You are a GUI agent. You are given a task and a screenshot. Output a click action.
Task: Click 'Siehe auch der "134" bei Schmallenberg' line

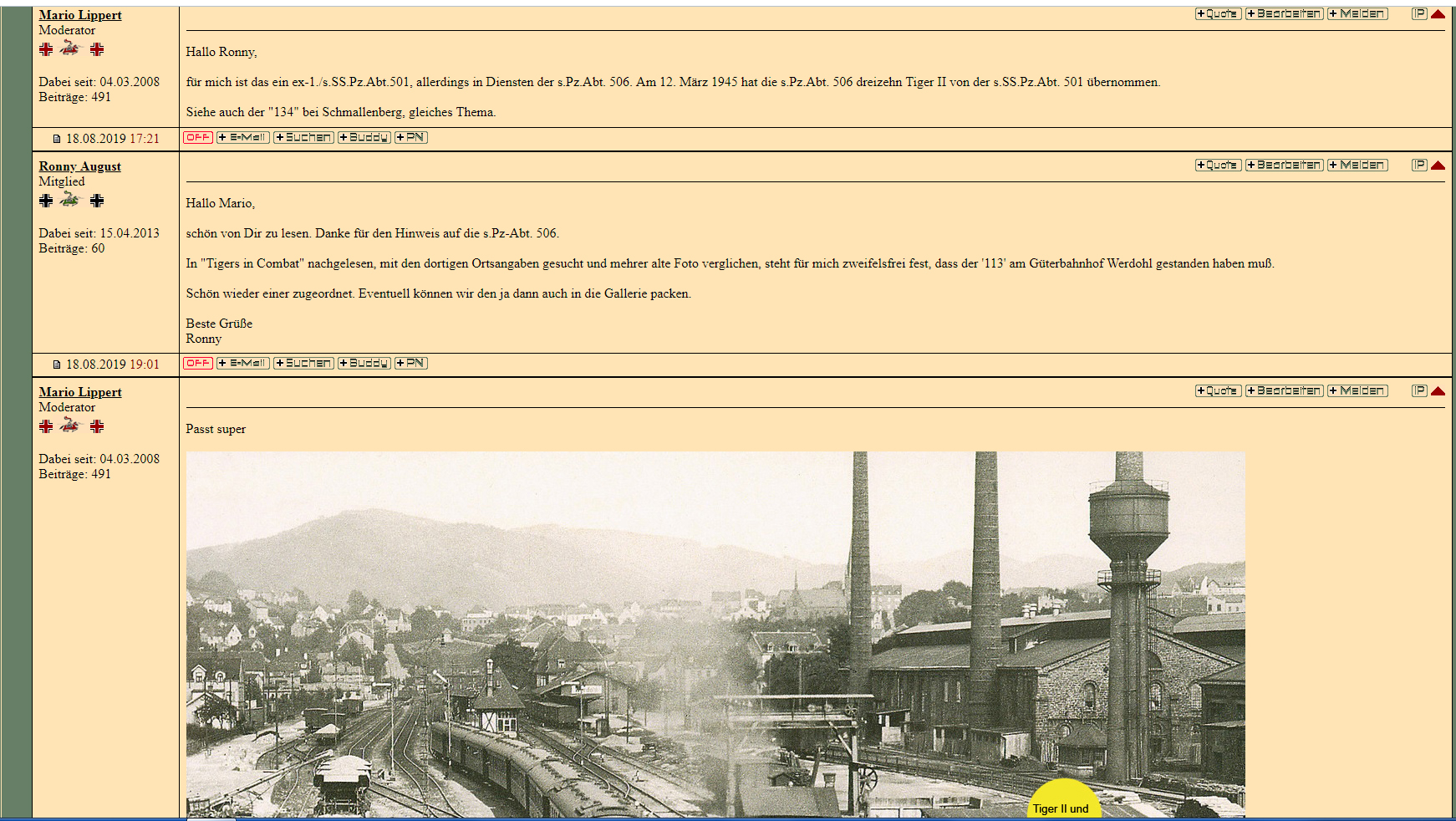click(341, 112)
